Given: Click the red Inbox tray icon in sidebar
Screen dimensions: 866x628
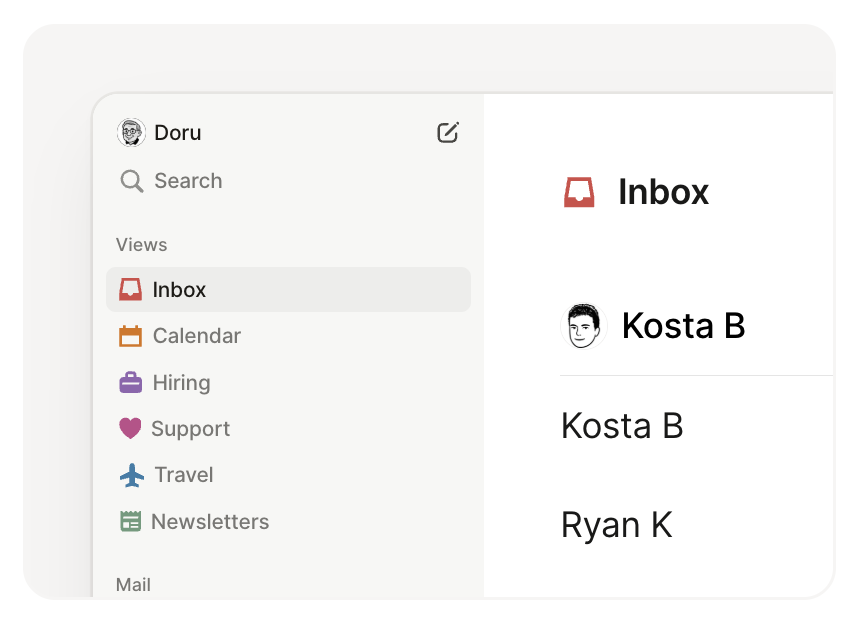Looking at the screenshot, I should coord(130,289).
